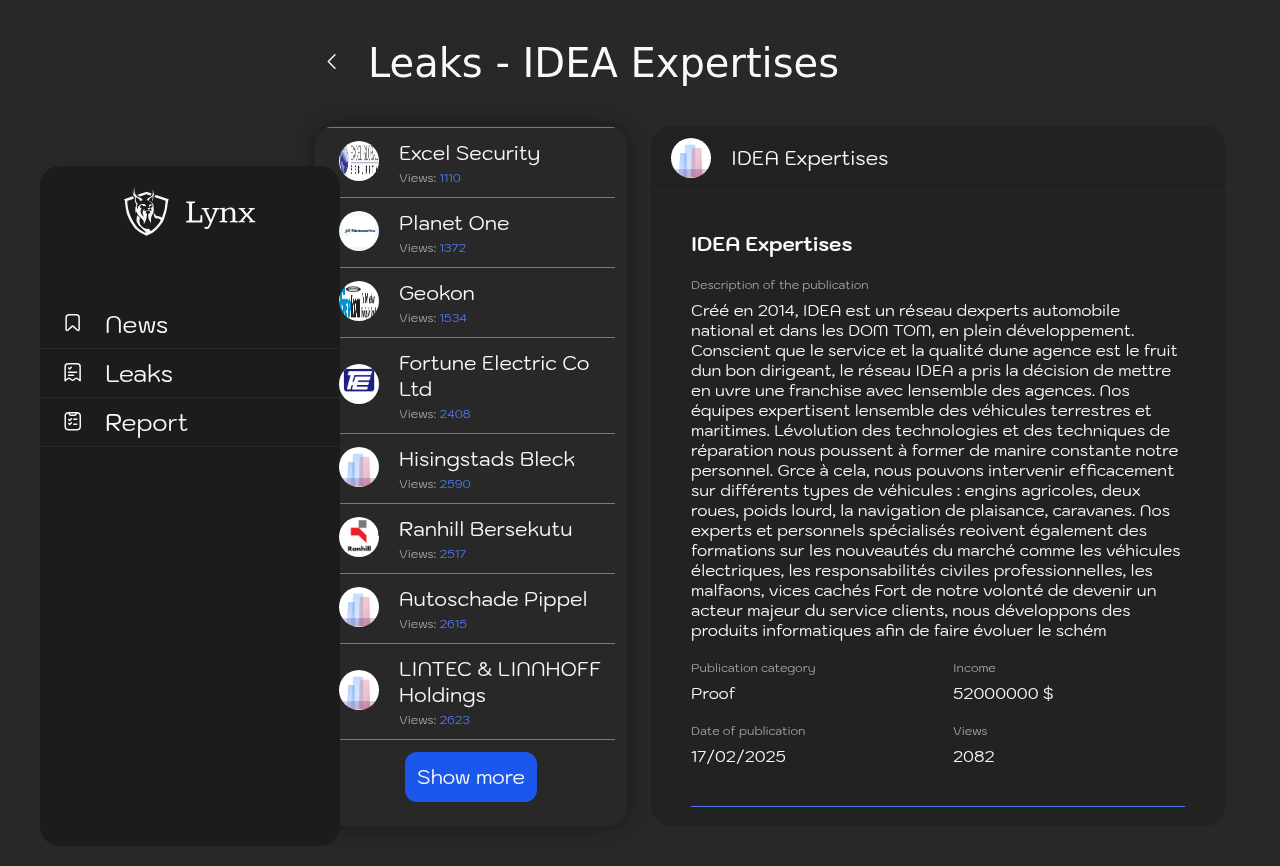Go back using the left chevron arrow
1280x866 pixels.
332,62
